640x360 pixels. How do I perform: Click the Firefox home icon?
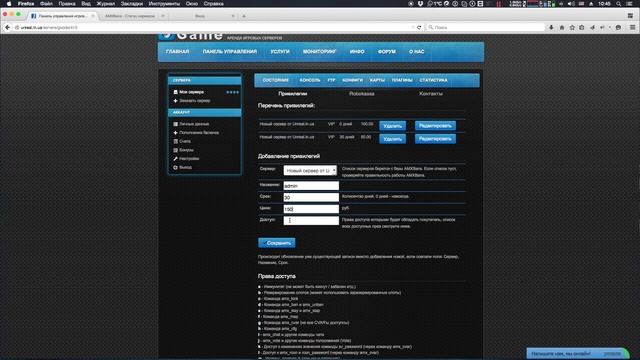pyautogui.click(x=562, y=27)
